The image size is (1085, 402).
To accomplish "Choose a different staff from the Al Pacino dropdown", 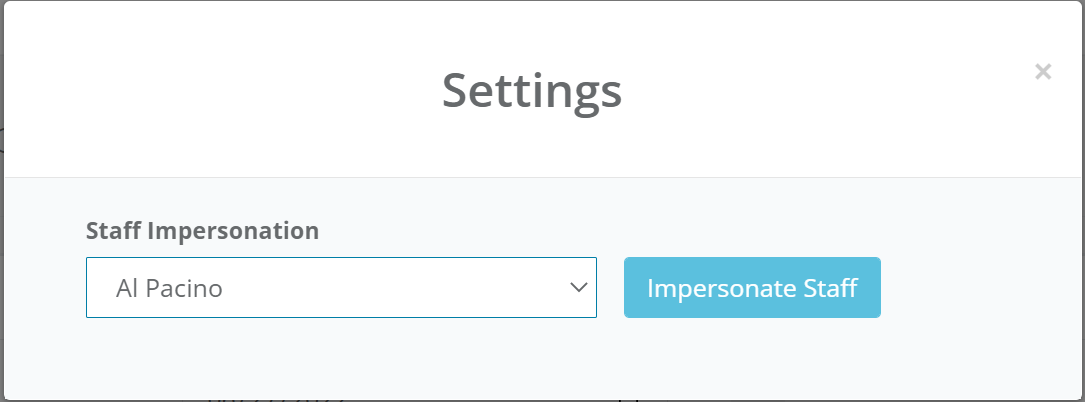I will [x=341, y=288].
